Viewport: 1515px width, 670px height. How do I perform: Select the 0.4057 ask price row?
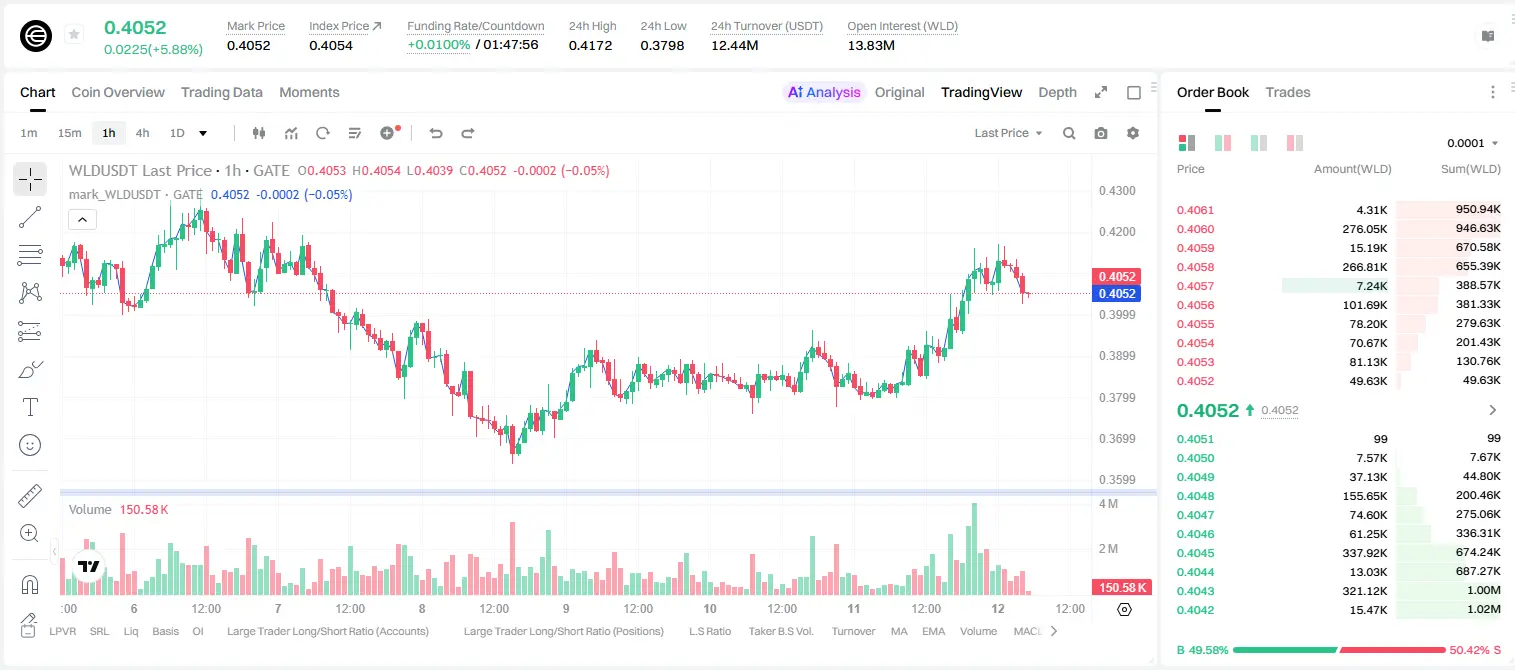pyautogui.click(x=1339, y=286)
